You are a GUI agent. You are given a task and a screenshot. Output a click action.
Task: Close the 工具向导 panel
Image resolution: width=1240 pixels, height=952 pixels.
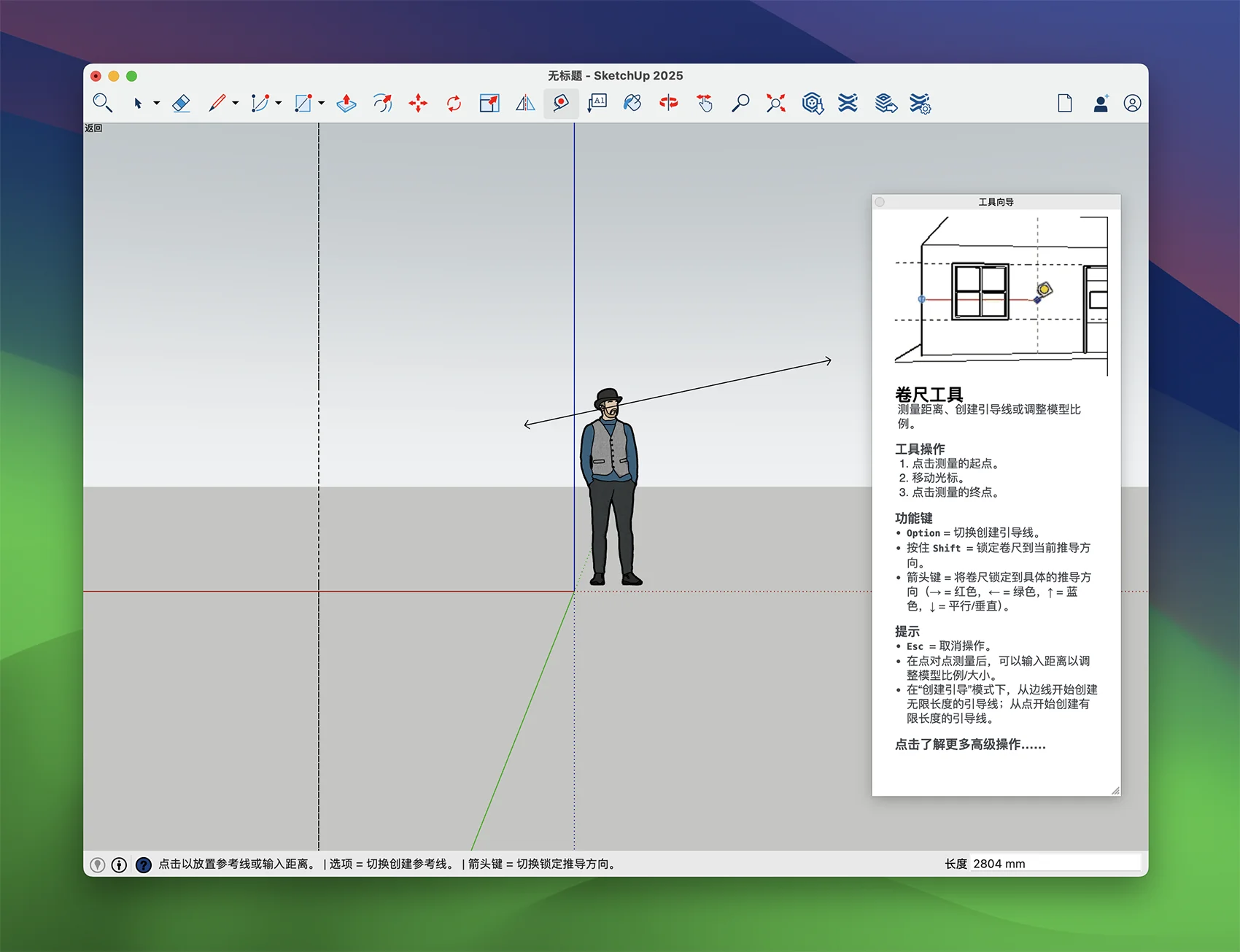click(880, 202)
